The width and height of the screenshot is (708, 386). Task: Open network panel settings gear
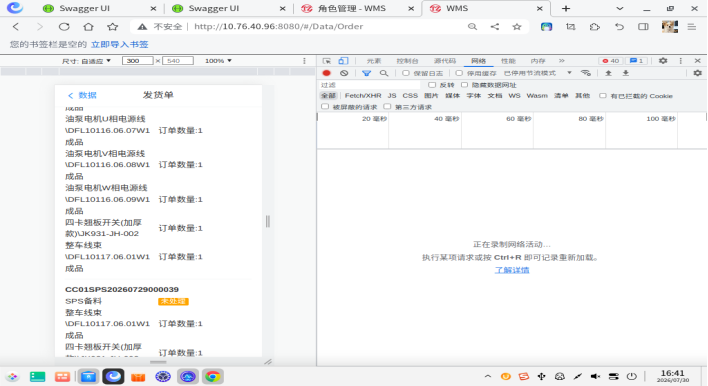point(698,73)
